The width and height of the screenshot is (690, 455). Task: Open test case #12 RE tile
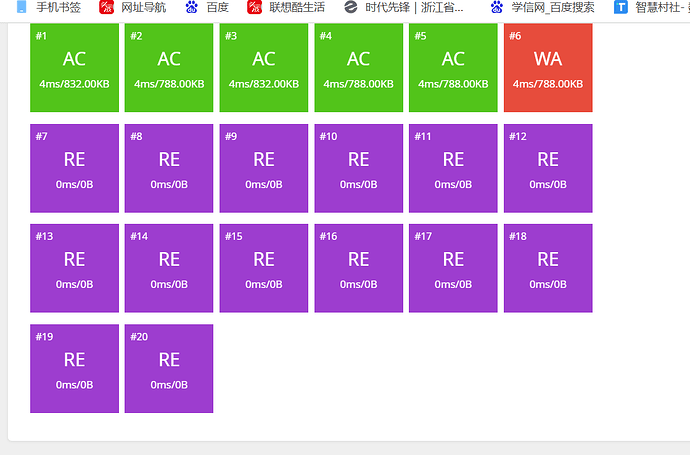(548, 168)
